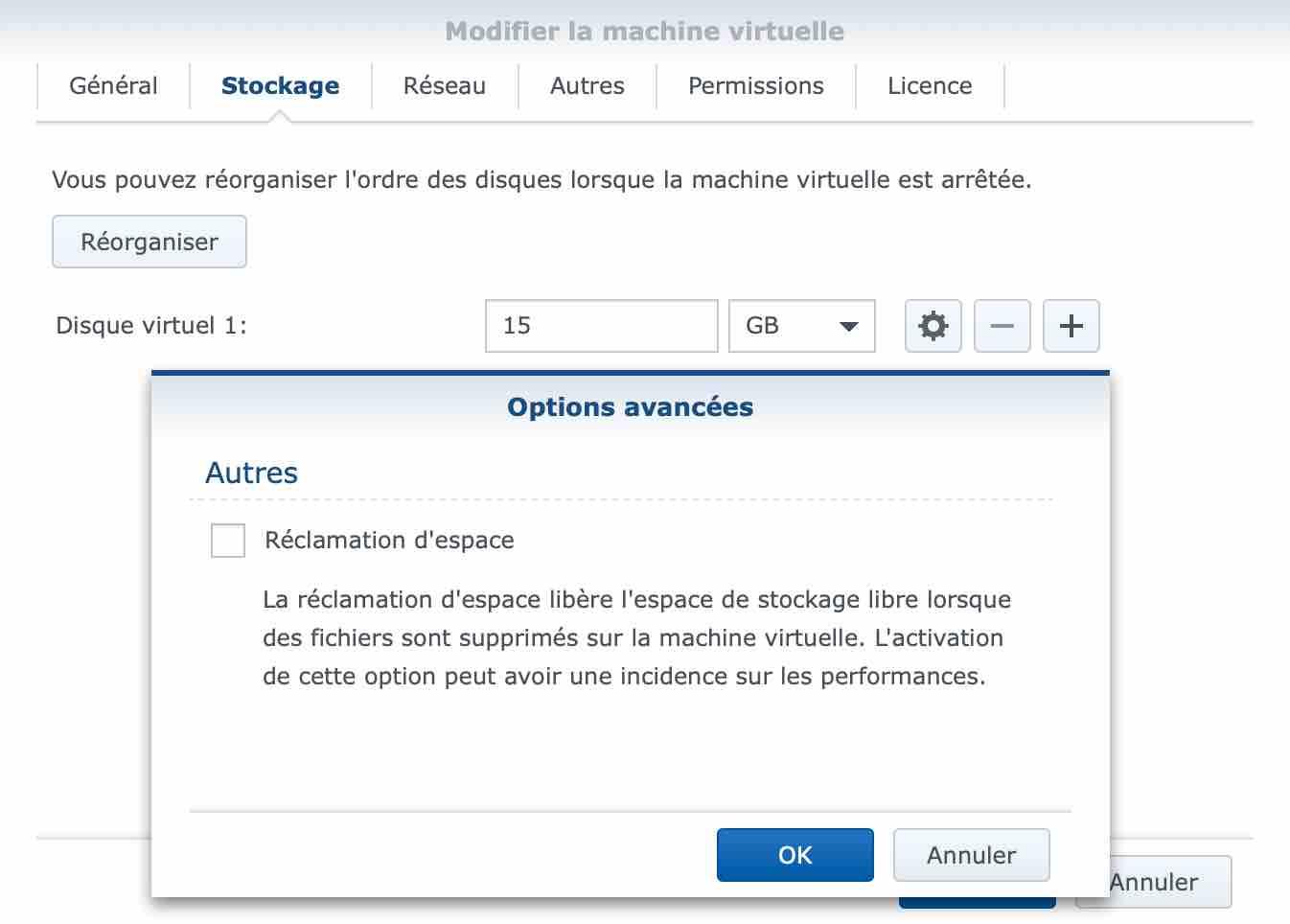Confirm Options avancées with the OK button

click(795, 855)
